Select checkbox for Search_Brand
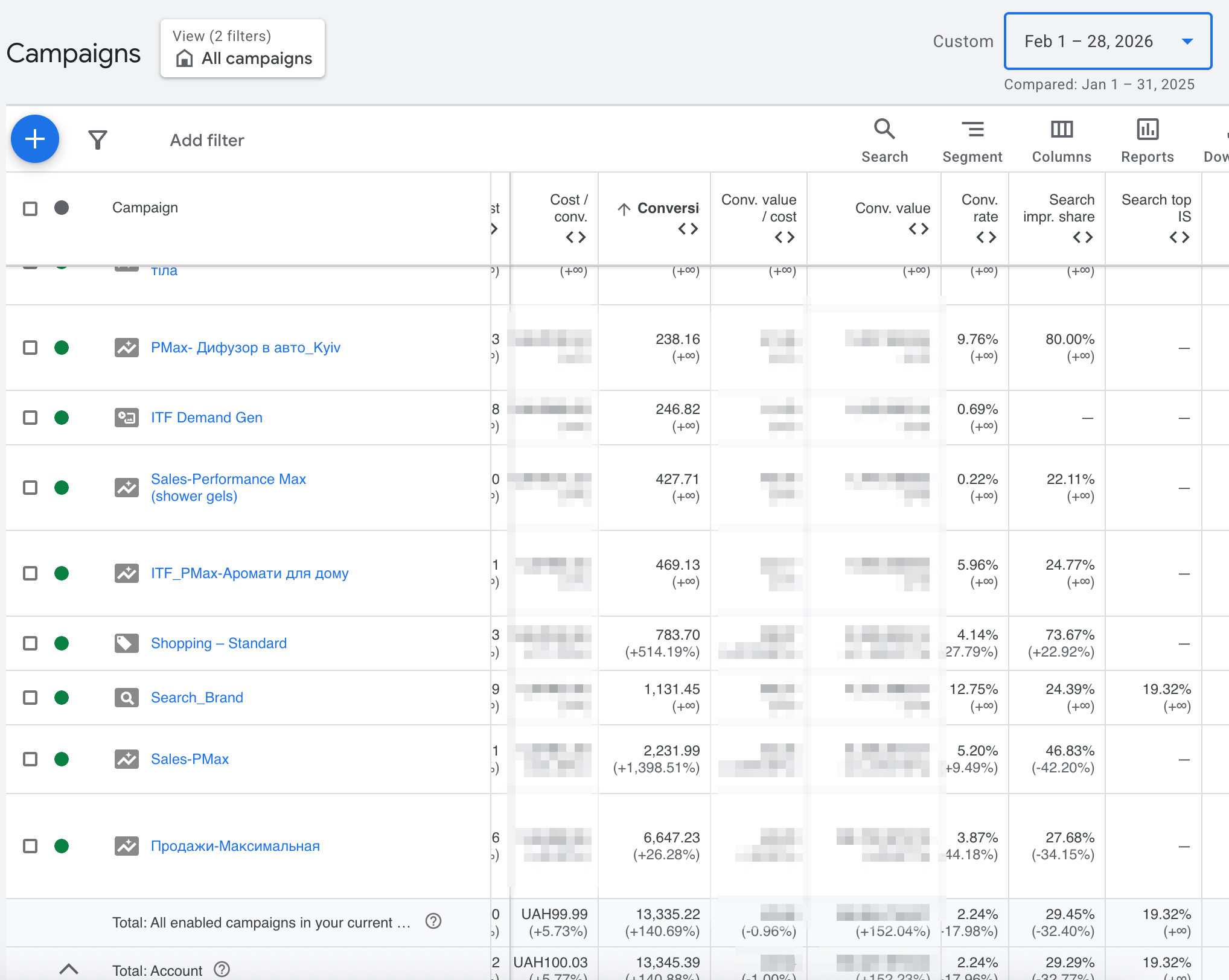1229x980 pixels. pyautogui.click(x=30, y=698)
